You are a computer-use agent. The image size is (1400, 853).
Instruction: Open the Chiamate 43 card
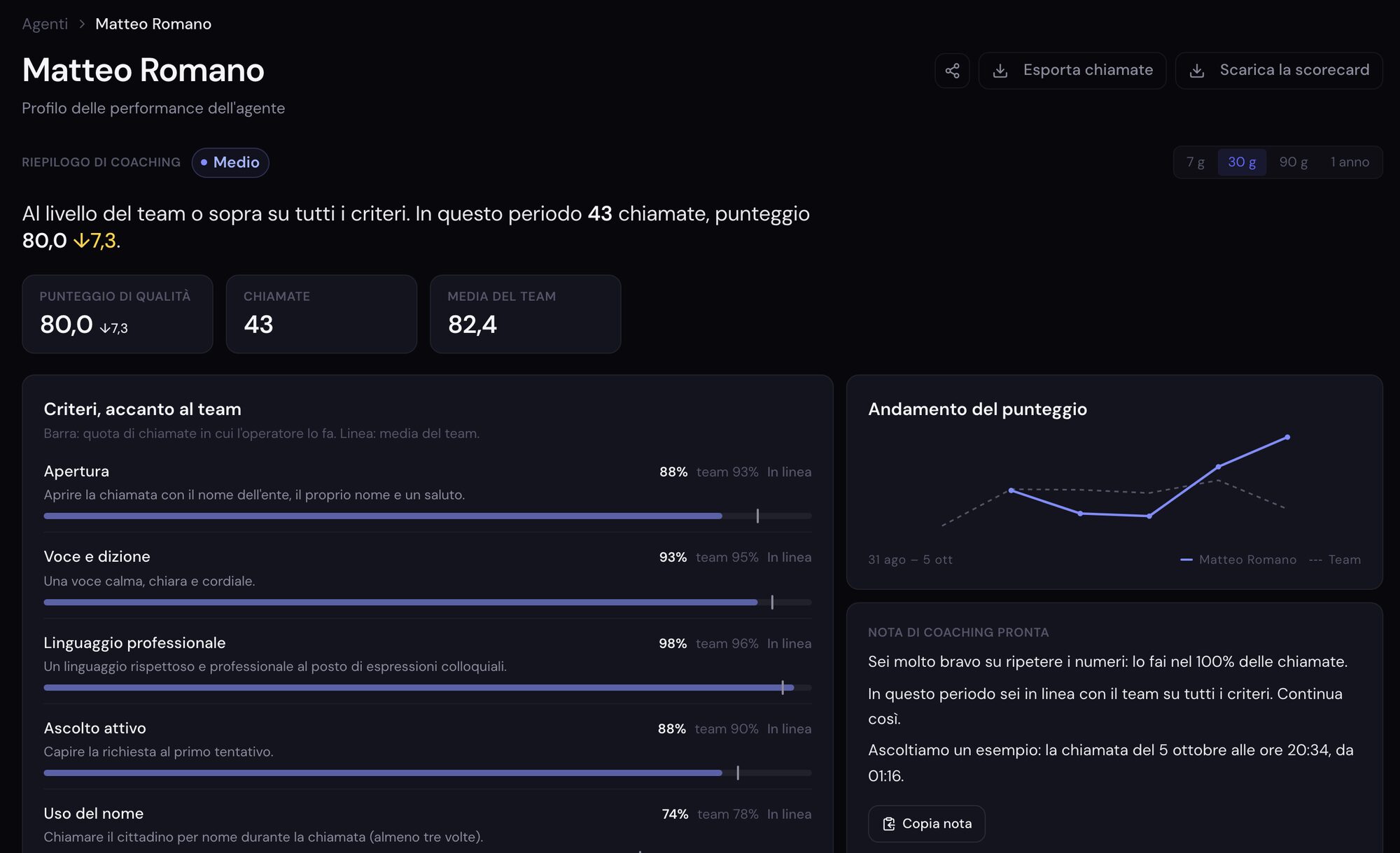(321, 314)
